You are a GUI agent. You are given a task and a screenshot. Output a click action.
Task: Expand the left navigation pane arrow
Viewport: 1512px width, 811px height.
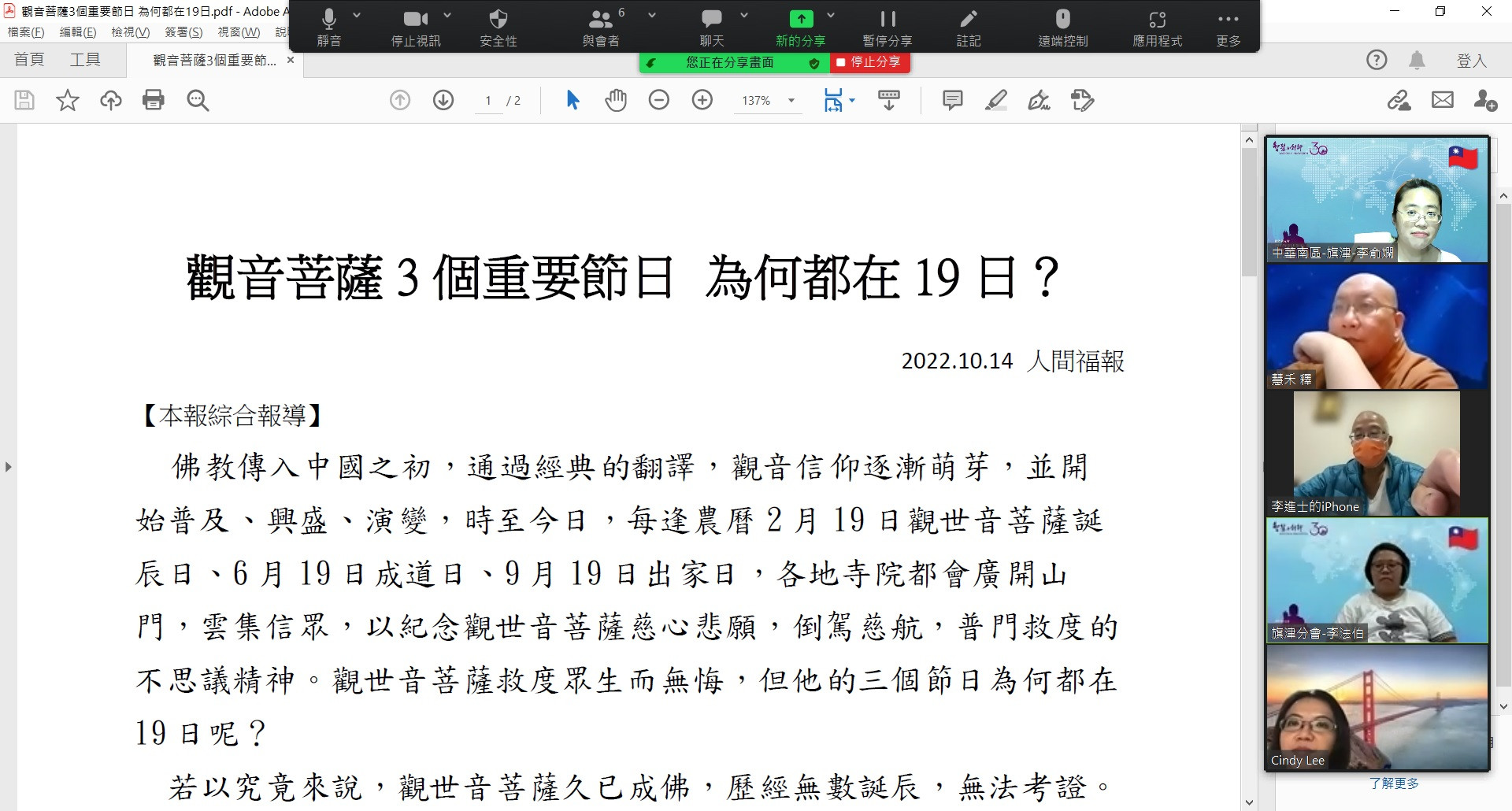(9, 467)
